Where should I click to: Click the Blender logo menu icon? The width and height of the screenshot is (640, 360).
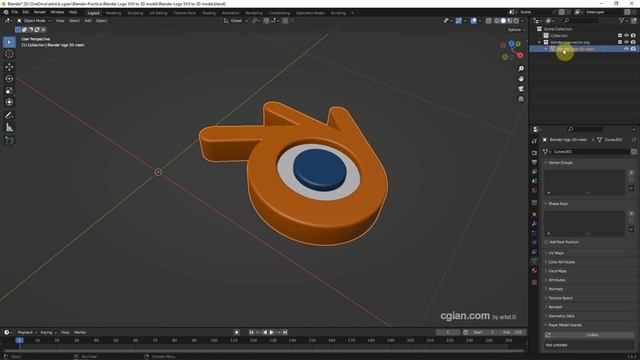click(6, 12)
